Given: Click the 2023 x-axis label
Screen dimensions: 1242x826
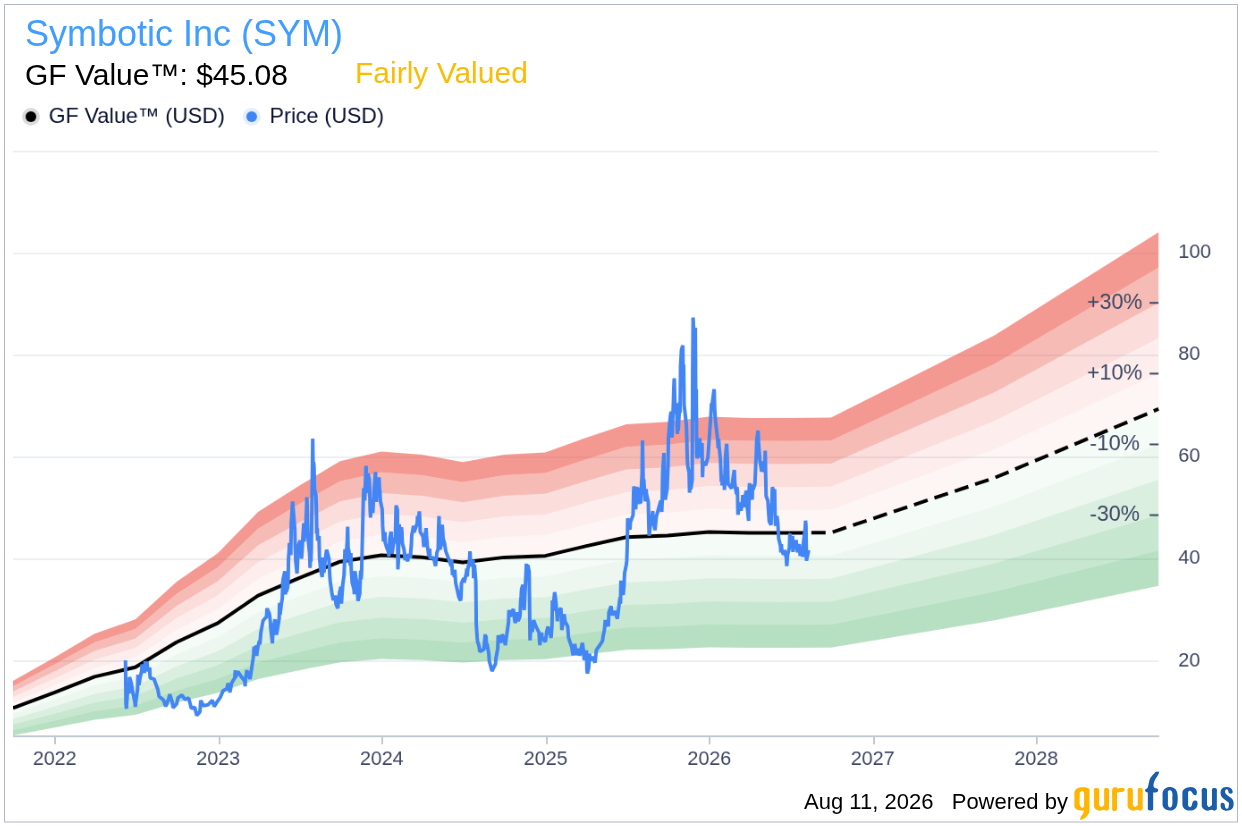Looking at the screenshot, I should (218, 758).
